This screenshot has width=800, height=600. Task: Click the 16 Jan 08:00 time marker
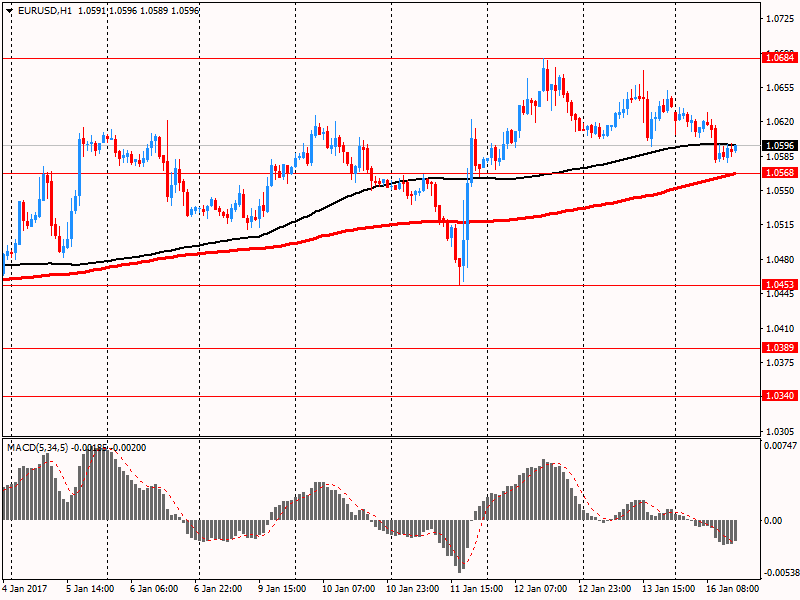click(x=735, y=589)
